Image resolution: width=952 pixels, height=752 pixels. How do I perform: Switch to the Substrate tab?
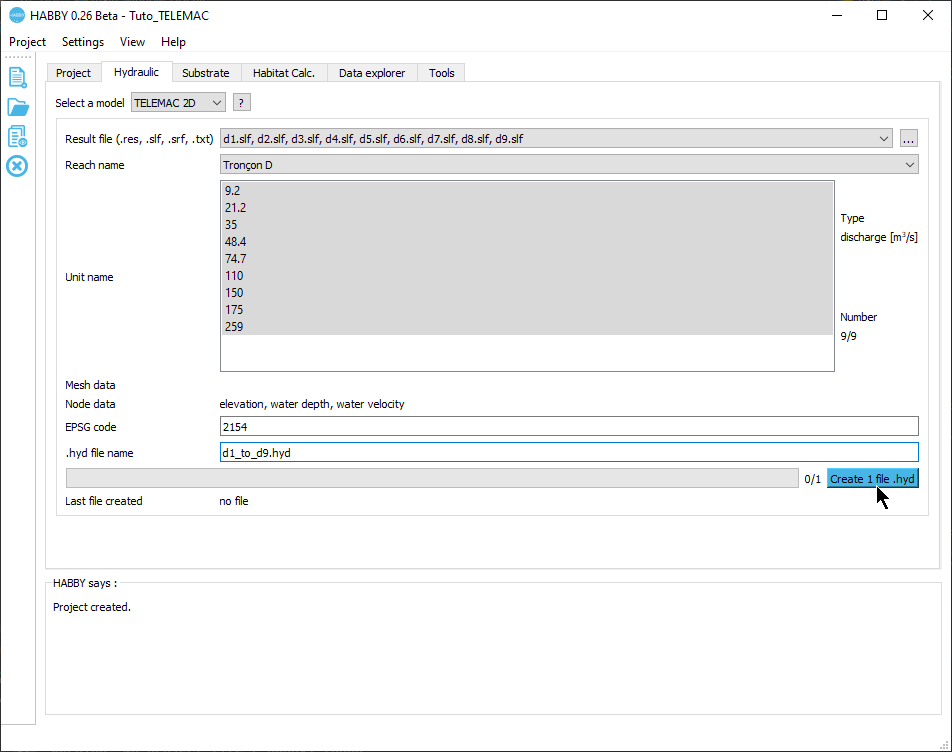coord(205,73)
